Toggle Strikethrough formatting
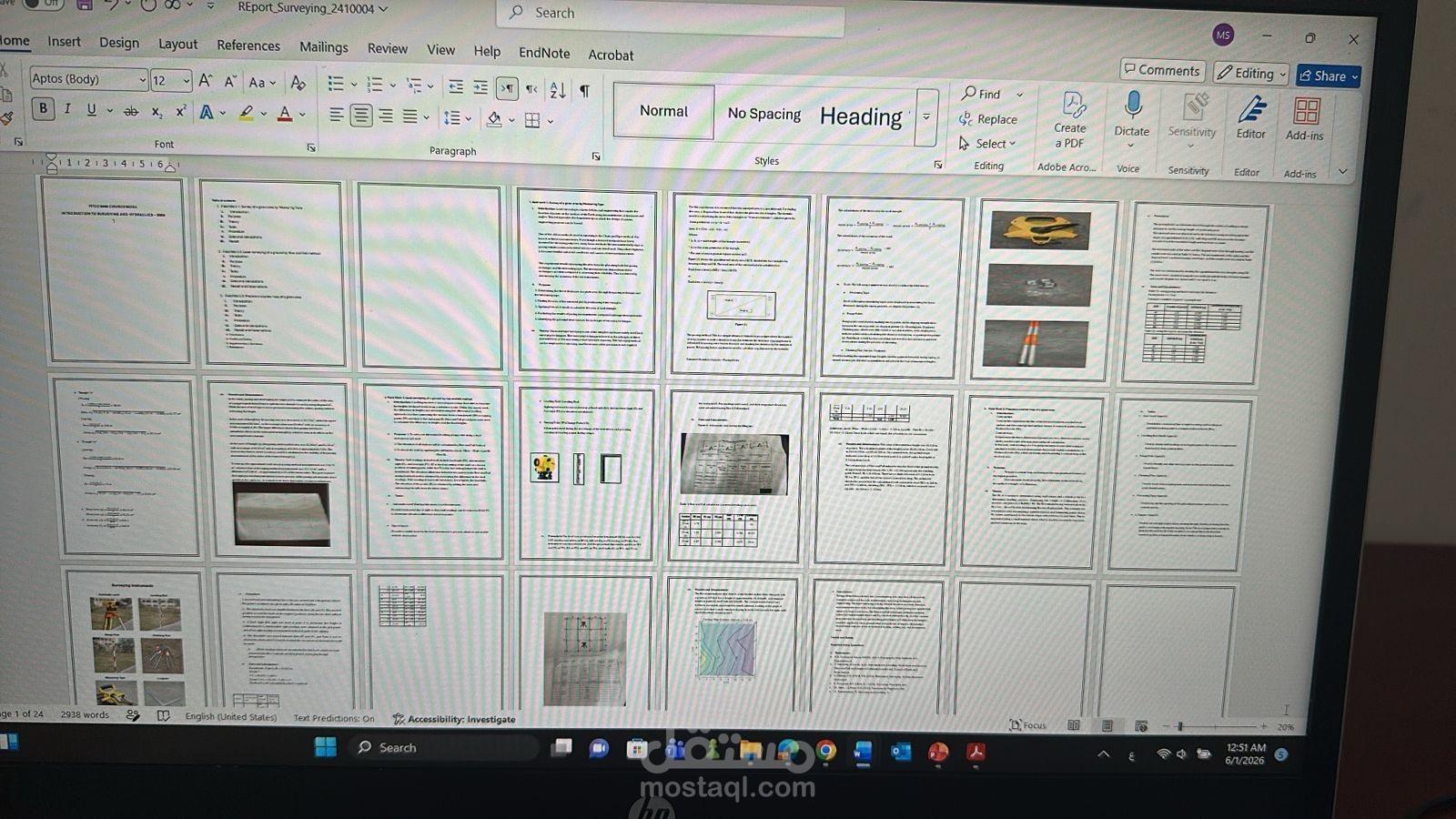This screenshot has width=1456, height=819. click(131, 111)
